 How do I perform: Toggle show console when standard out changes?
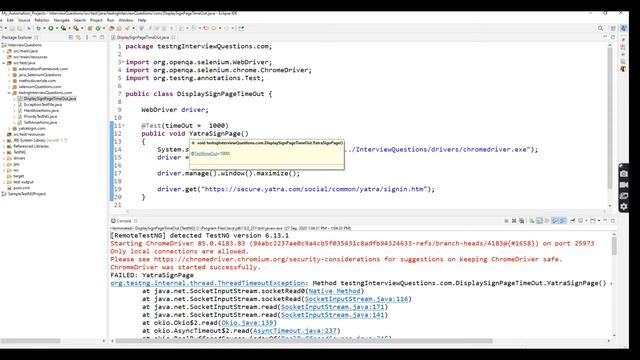(556, 221)
